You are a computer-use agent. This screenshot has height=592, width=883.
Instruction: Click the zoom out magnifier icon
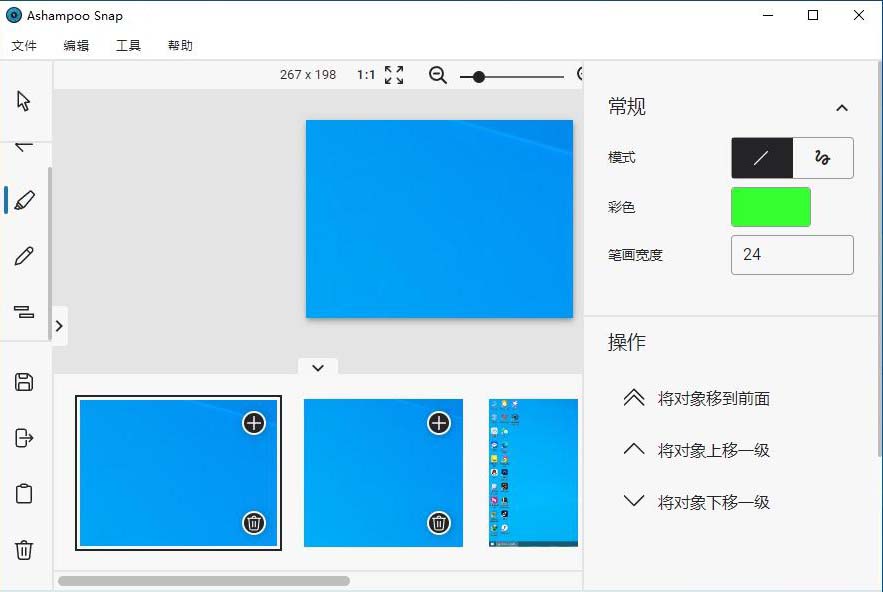coord(438,75)
